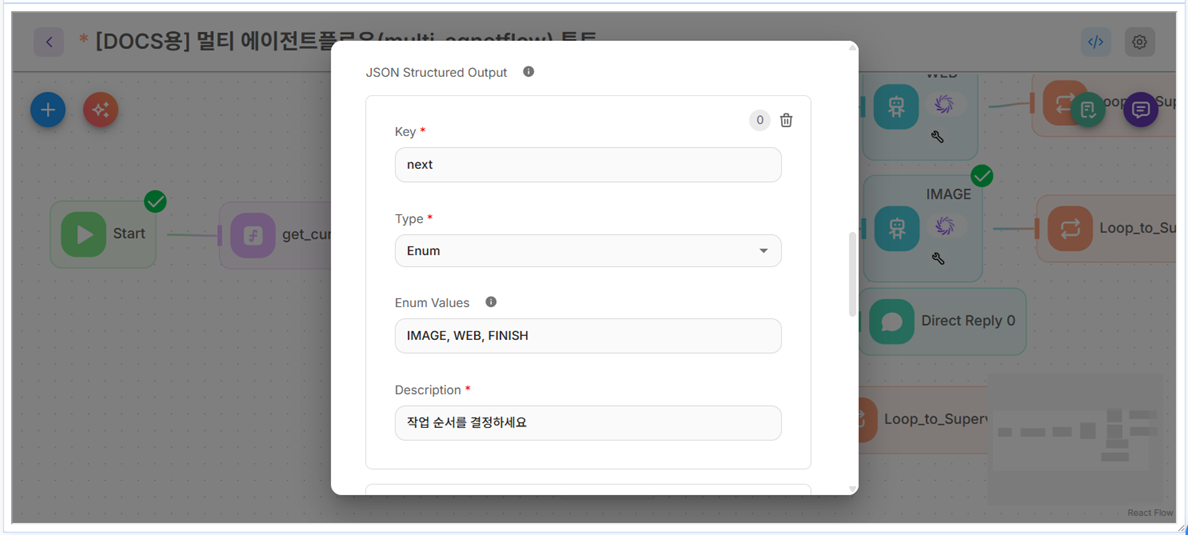
Task: Focus the Key field containing next
Action: tap(588, 164)
